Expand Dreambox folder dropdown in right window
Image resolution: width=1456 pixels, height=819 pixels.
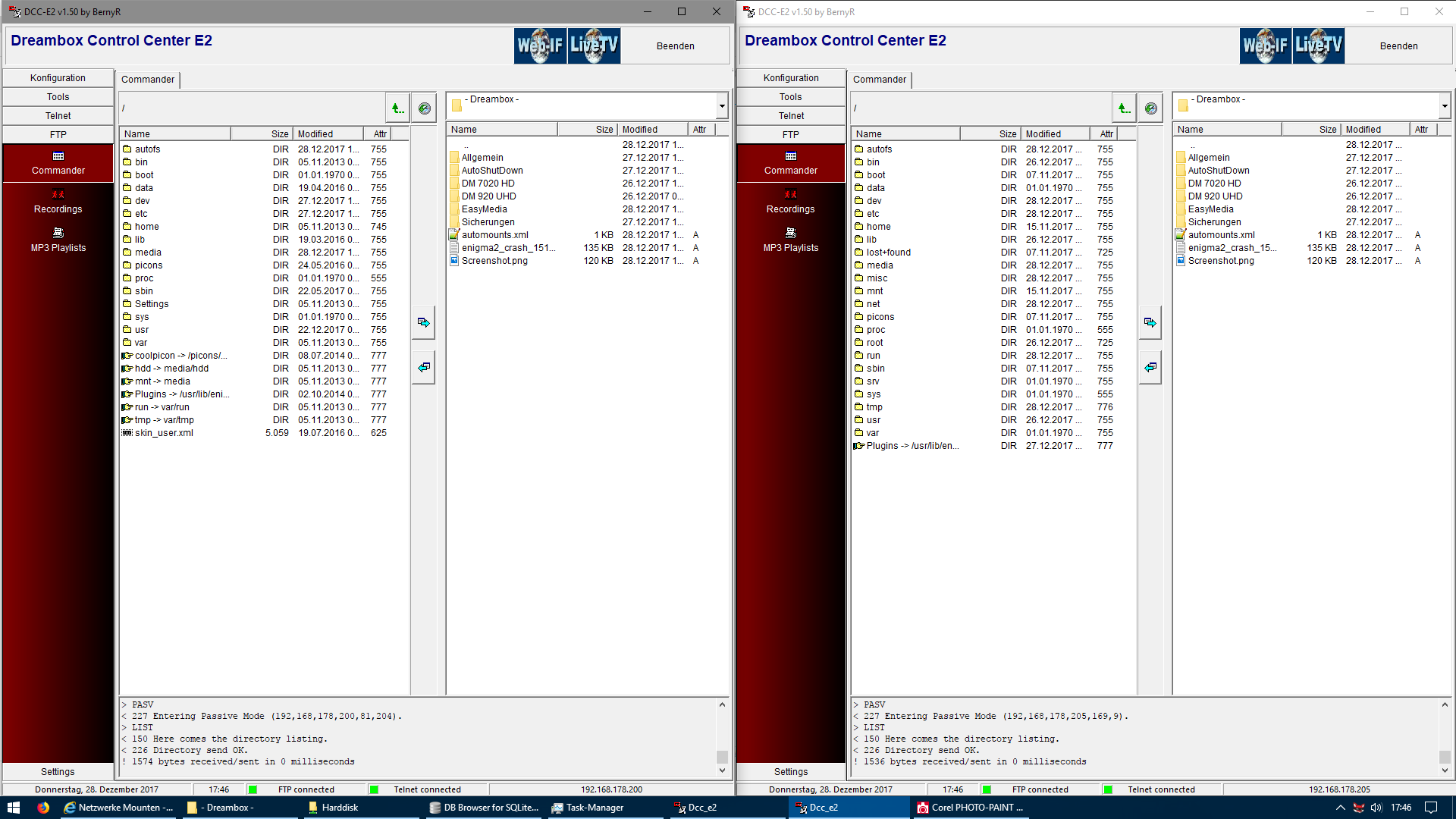coord(1445,106)
